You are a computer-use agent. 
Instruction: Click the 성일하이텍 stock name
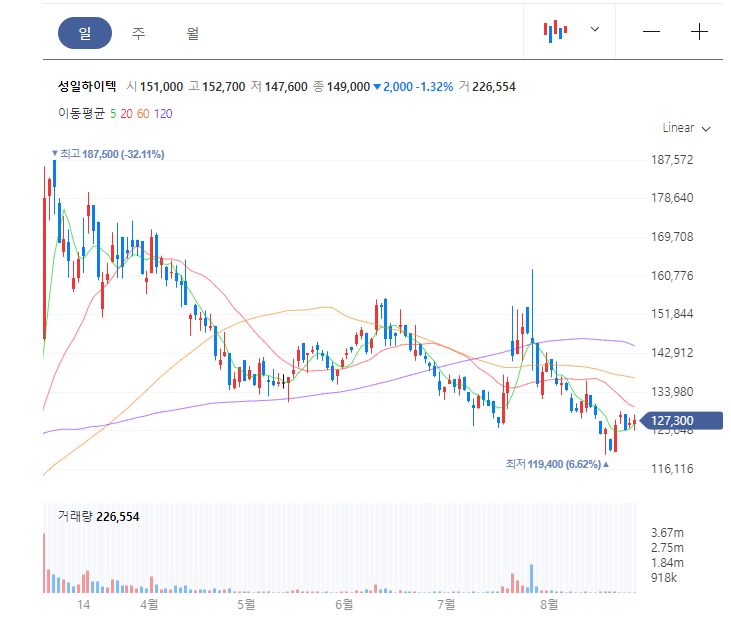[87, 86]
